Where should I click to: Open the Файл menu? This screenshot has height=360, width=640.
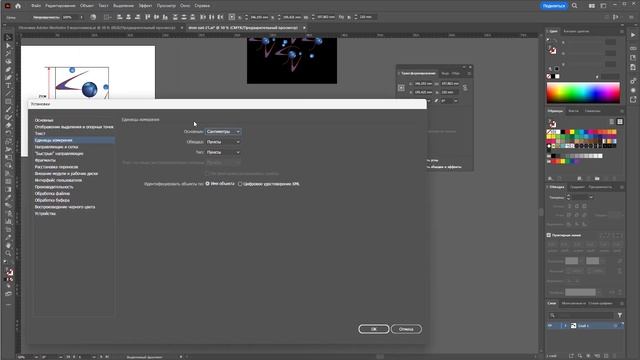point(36,6)
